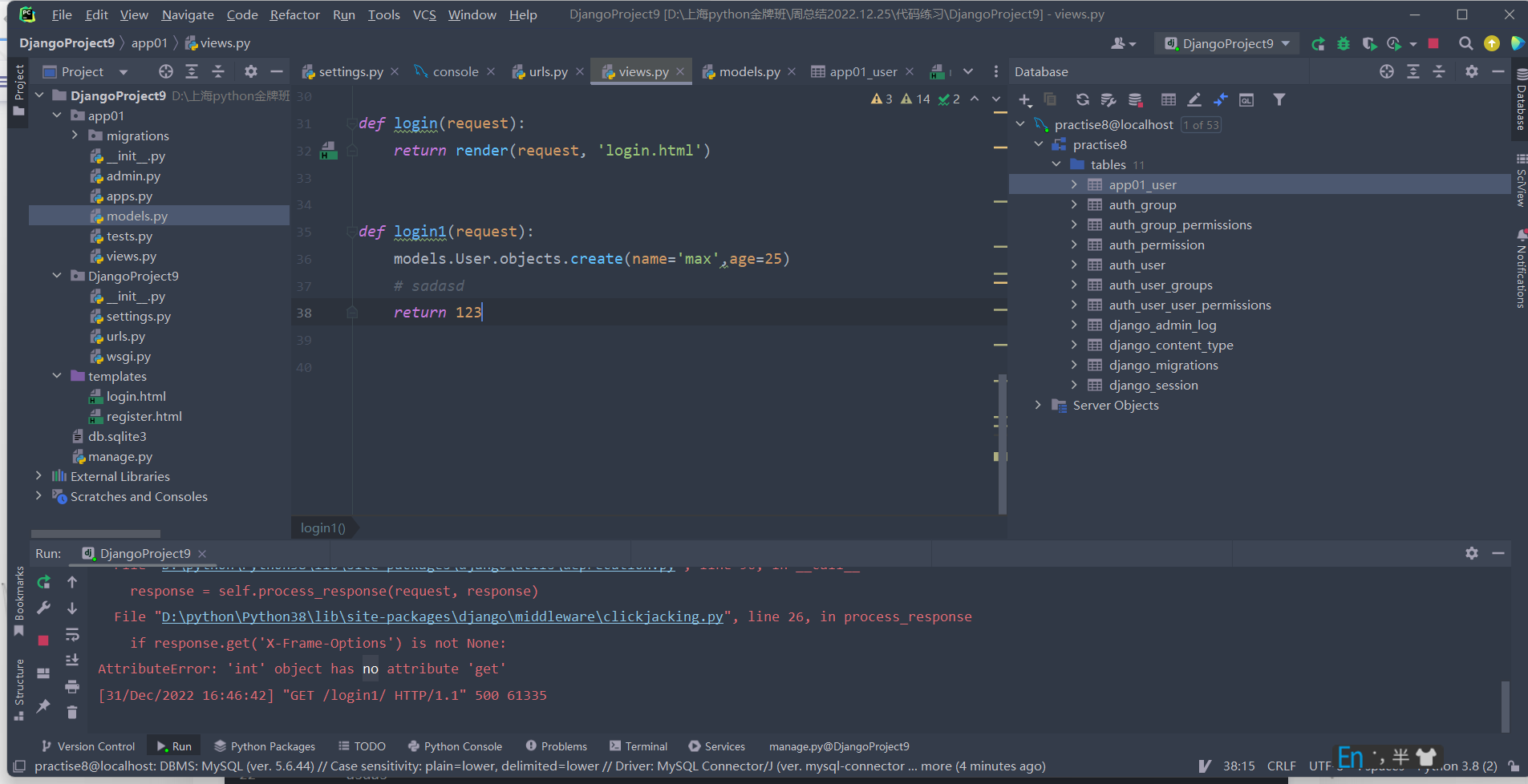1528x784 pixels.
Task: Run with coverage from the top toolbar
Action: pos(1369,43)
